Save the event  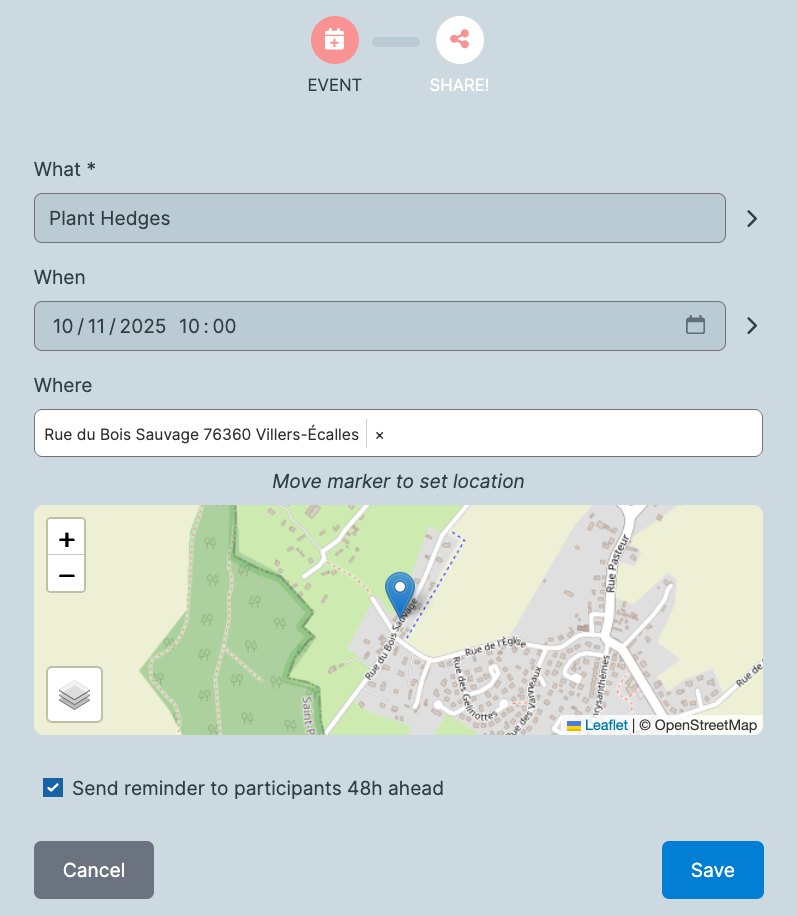coord(712,870)
